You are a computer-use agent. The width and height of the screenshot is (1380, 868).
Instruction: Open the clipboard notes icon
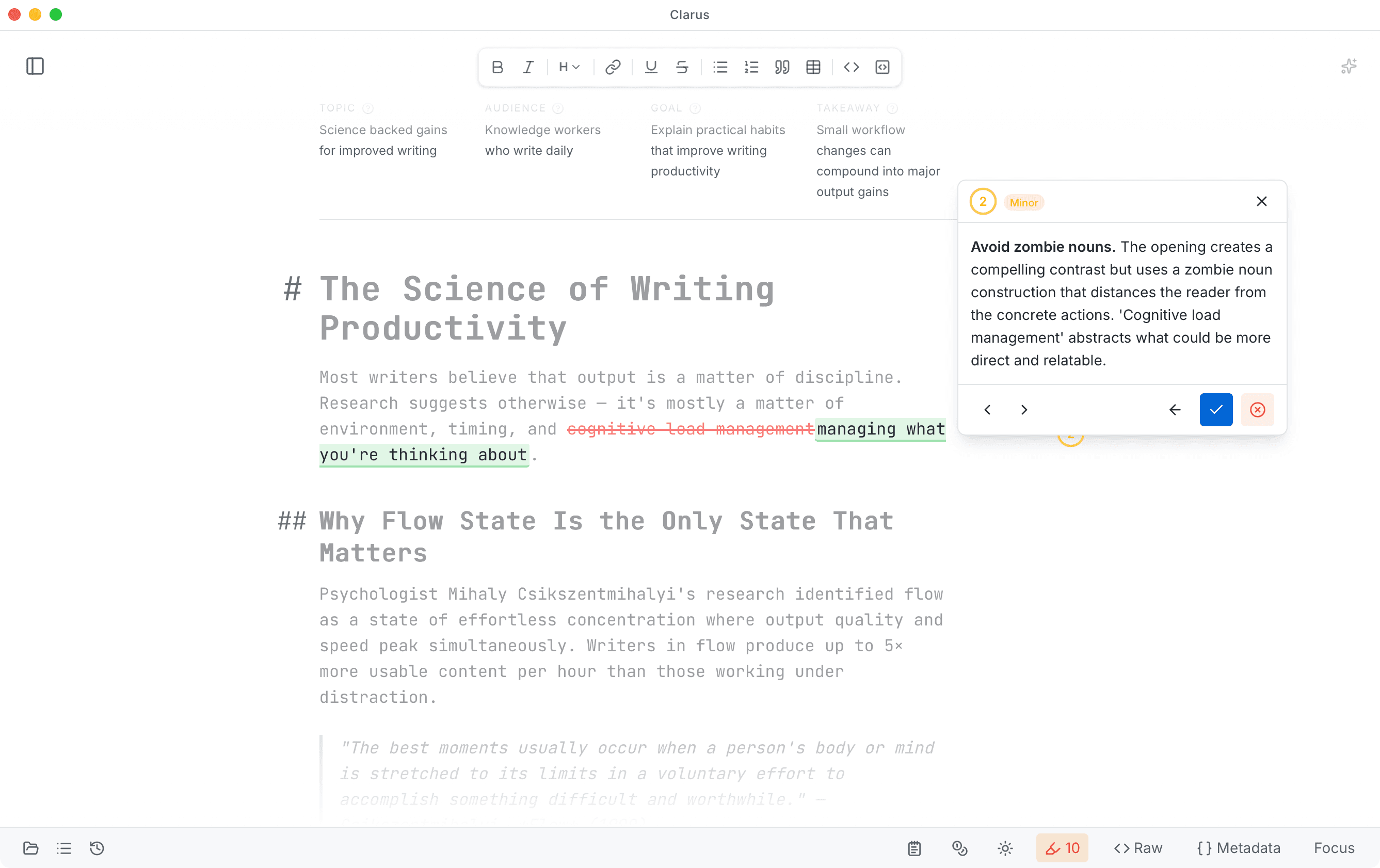[914, 848]
